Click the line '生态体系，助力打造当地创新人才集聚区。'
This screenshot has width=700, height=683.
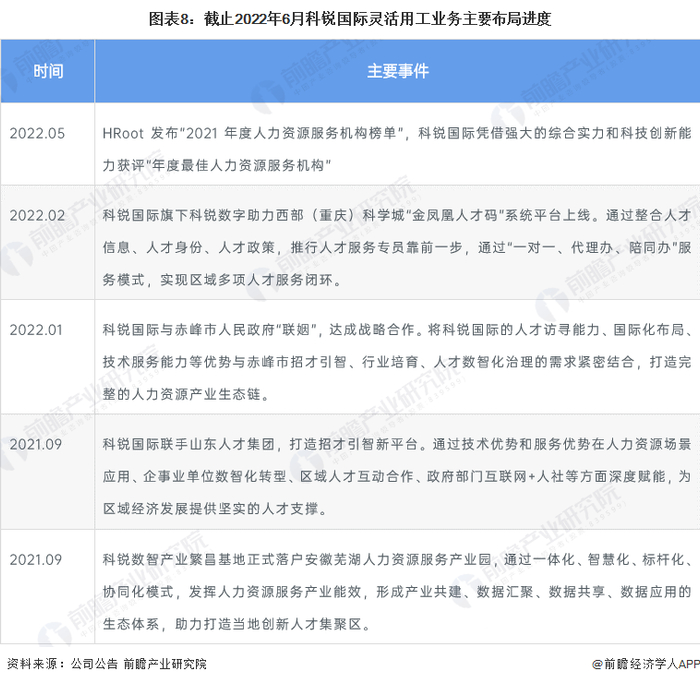click(237, 624)
